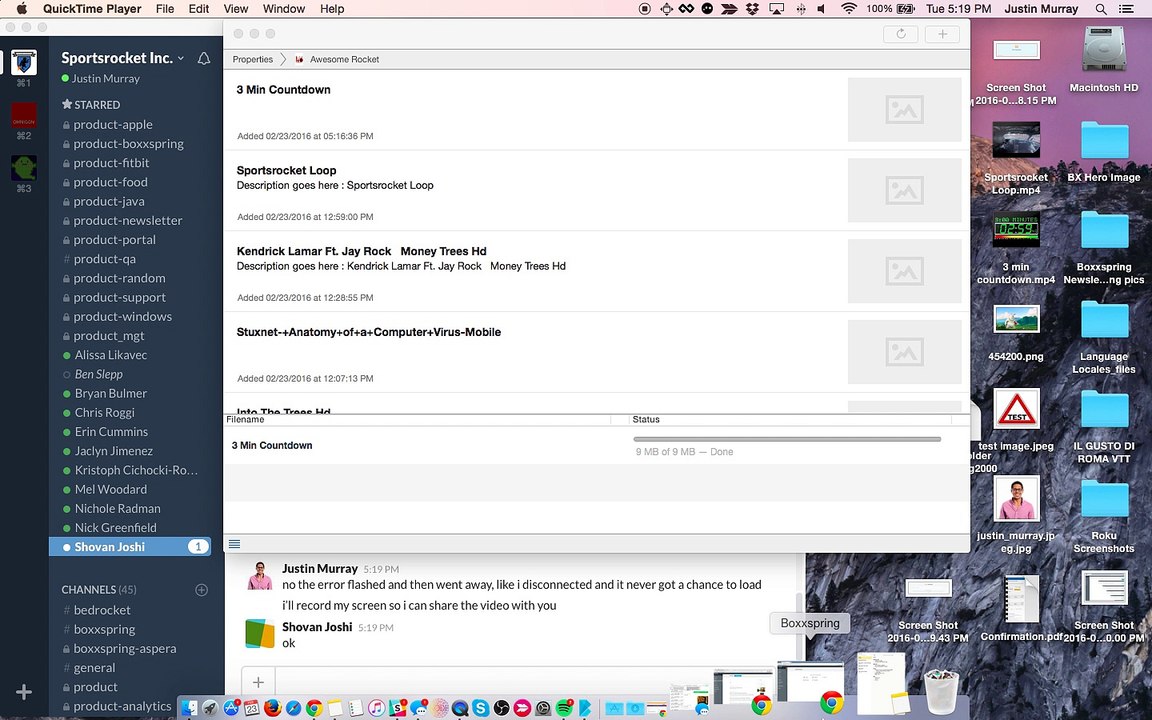Open the Channels (45) header in Slack

point(98,589)
